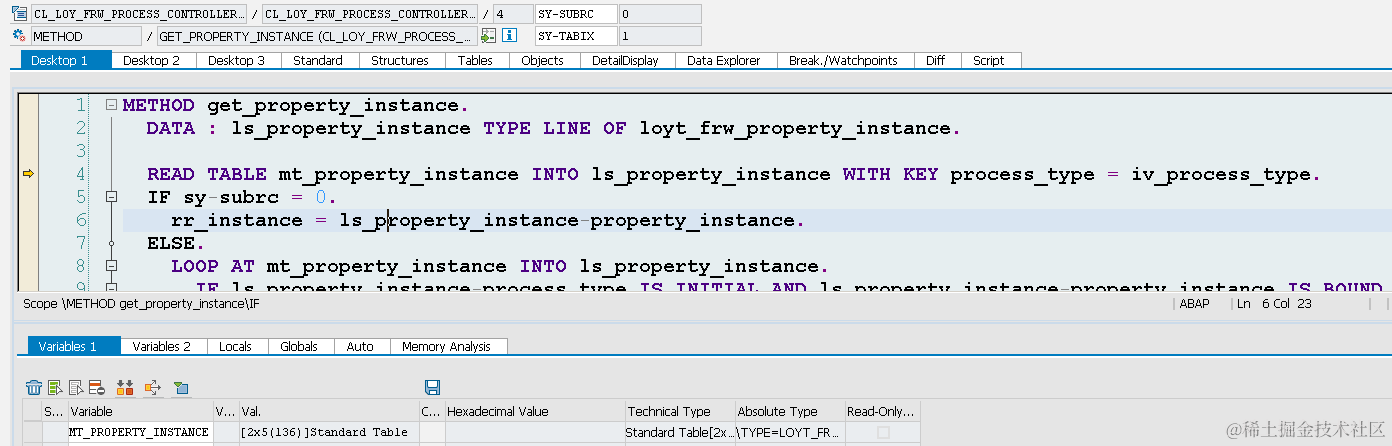Click the Absolute Type column header

[x=789, y=411]
